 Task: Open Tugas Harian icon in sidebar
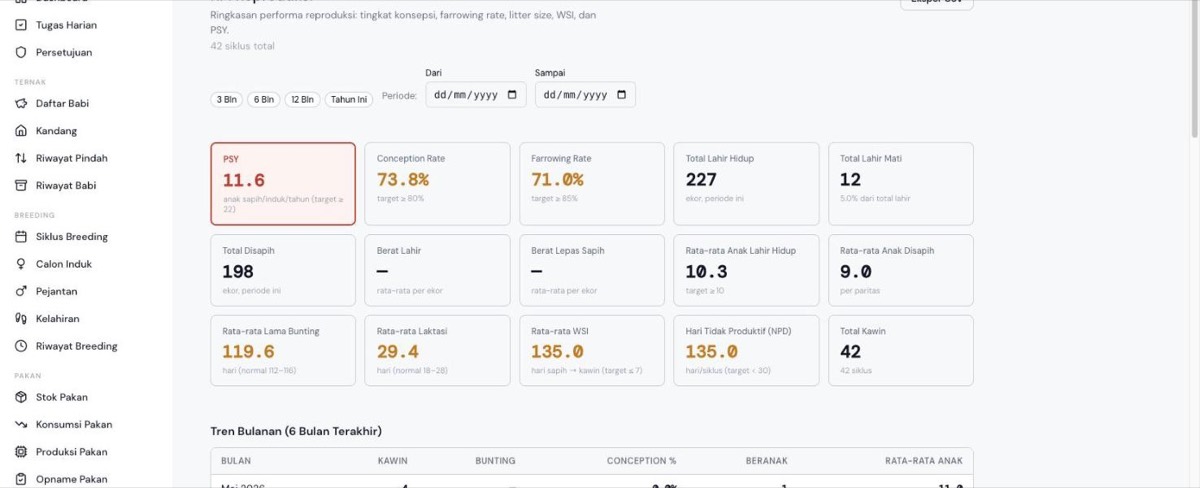click(21, 25)
